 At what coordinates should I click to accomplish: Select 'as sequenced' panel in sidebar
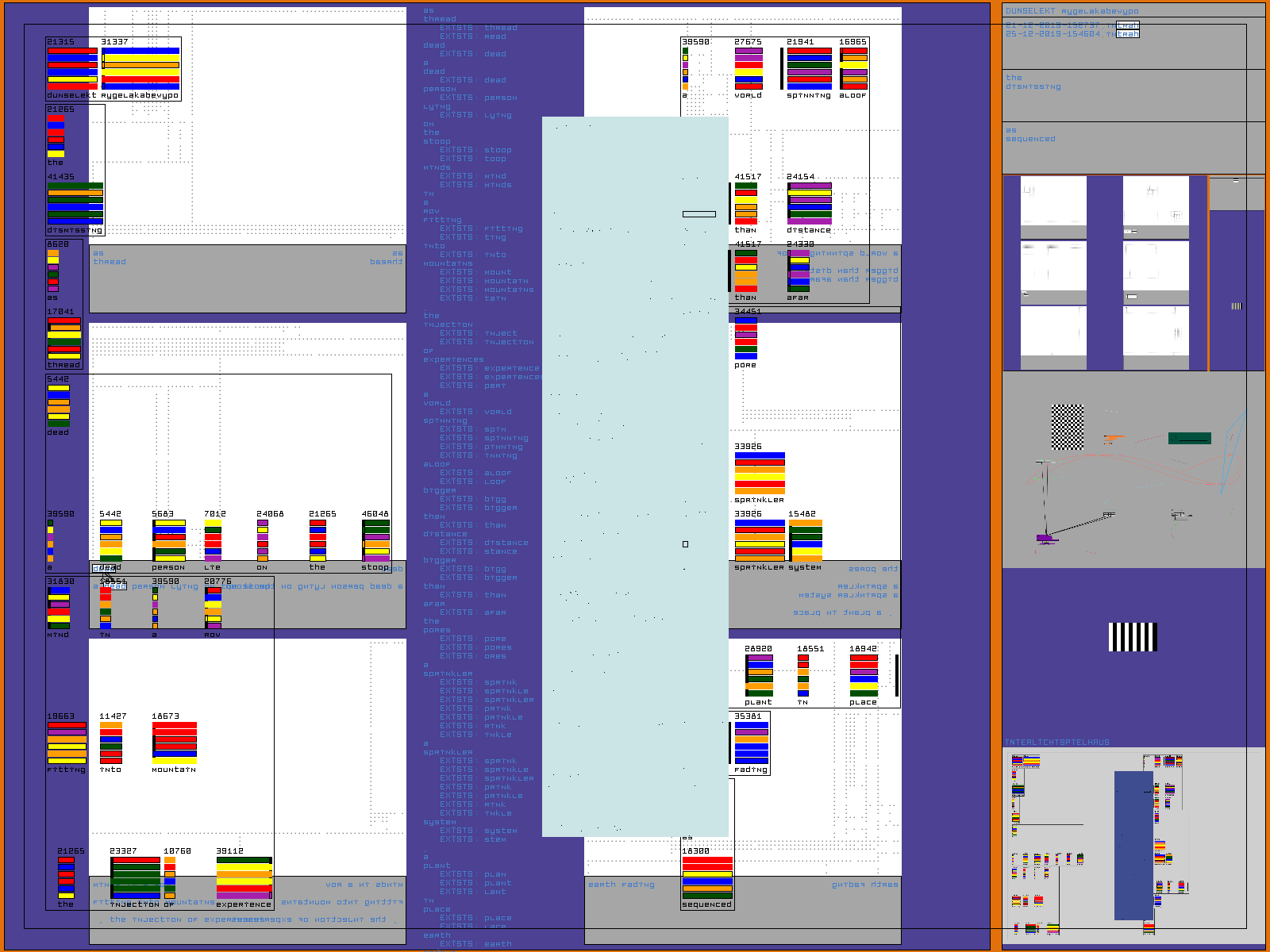(1133, 147)
